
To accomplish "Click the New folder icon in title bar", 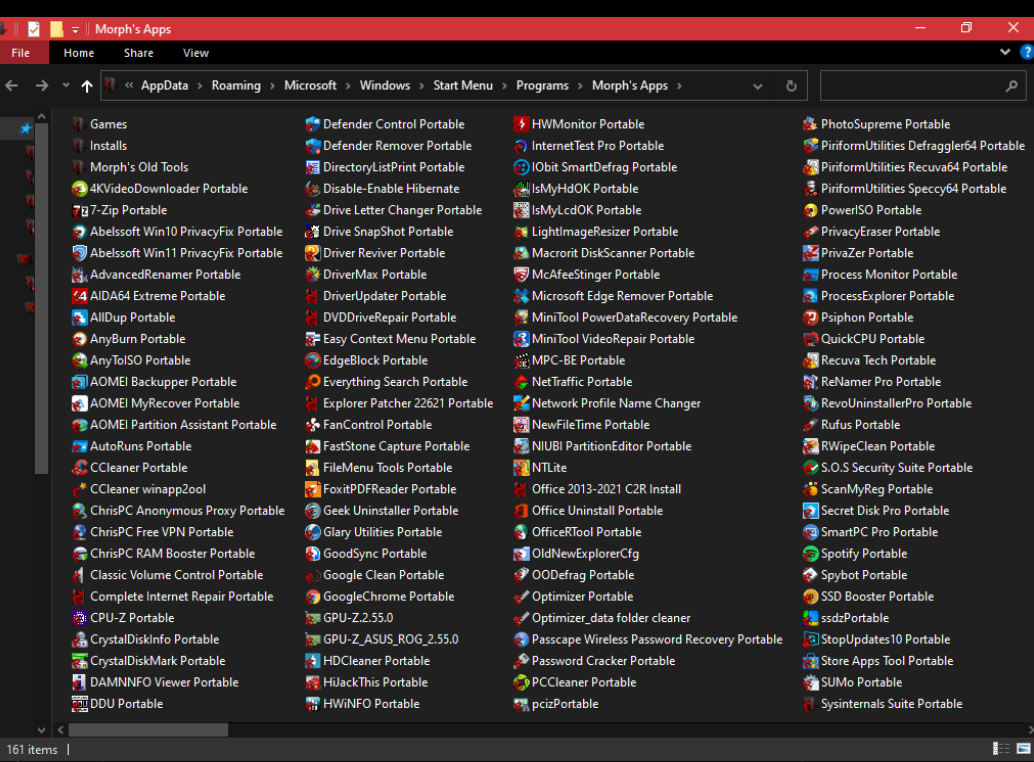I will tap(57, 29).
